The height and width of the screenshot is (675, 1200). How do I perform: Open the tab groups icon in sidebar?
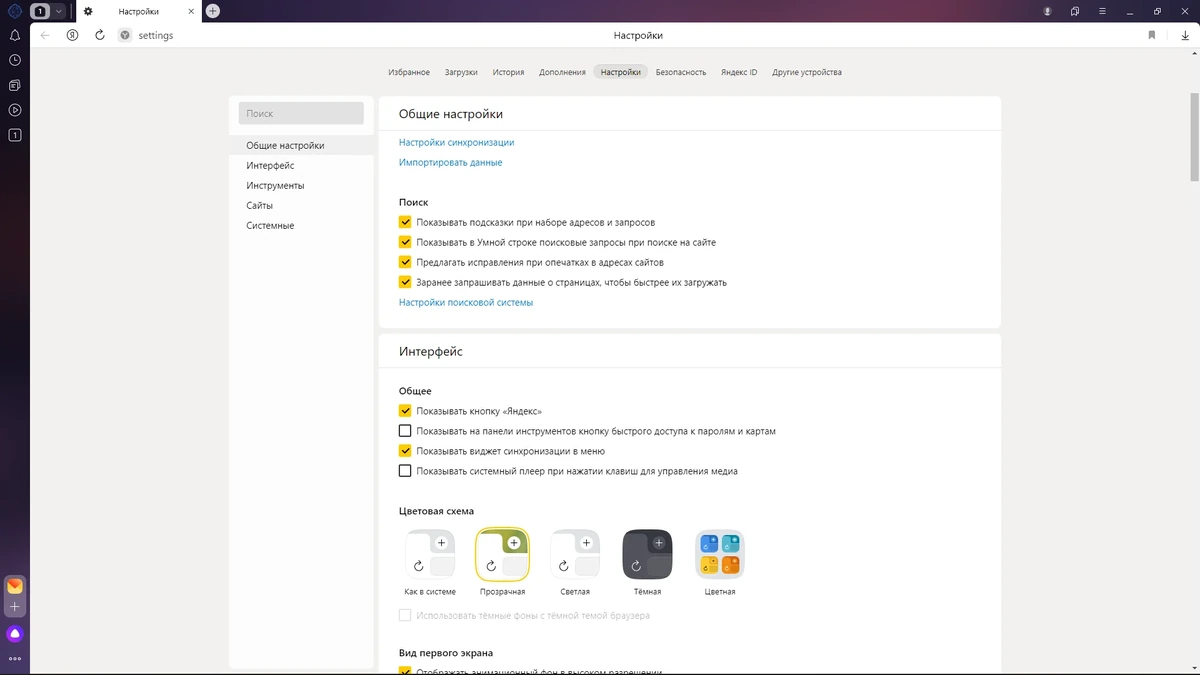point(15,85)
